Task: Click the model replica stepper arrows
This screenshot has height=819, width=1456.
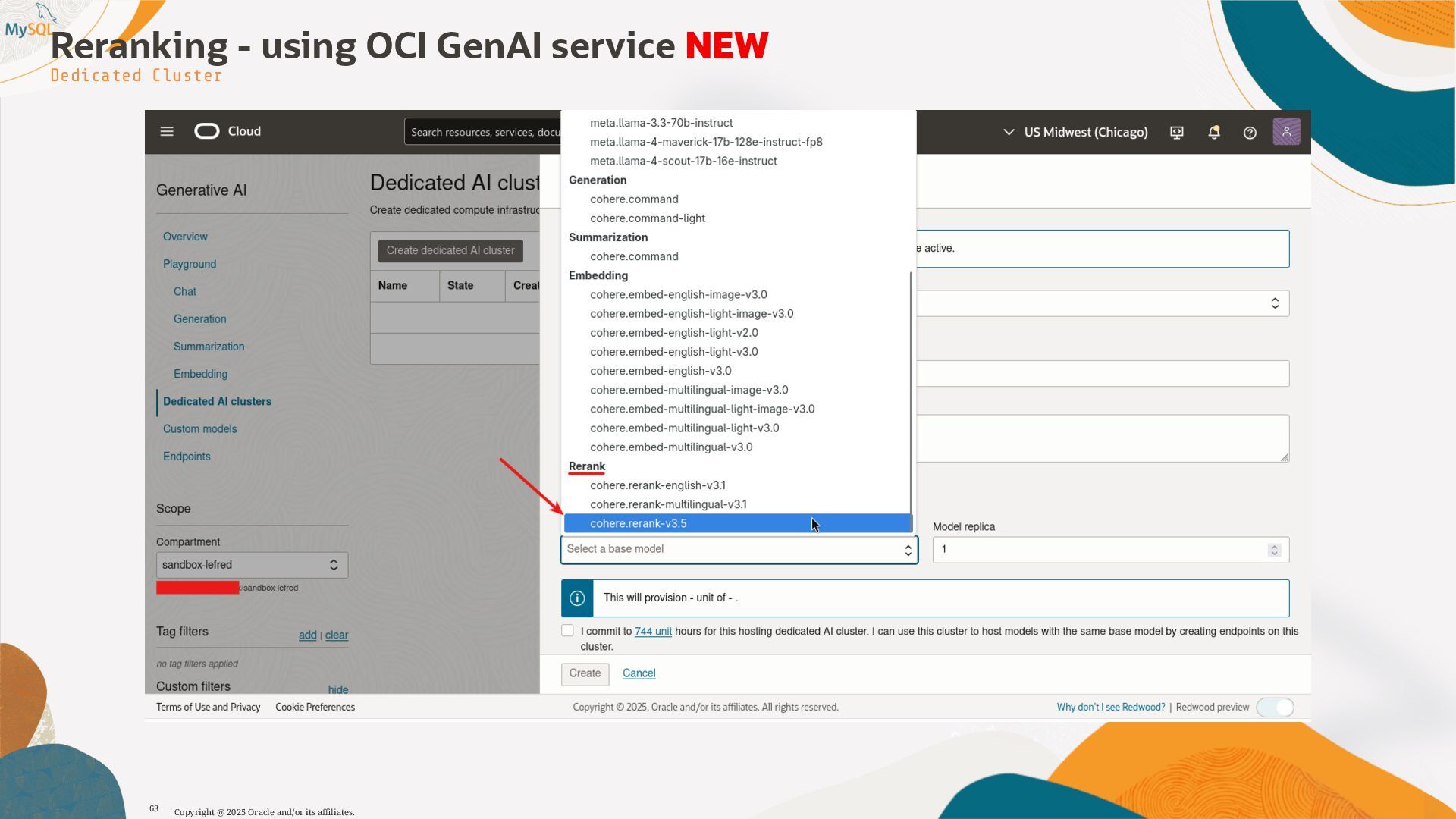Action: coord(1274,551)
